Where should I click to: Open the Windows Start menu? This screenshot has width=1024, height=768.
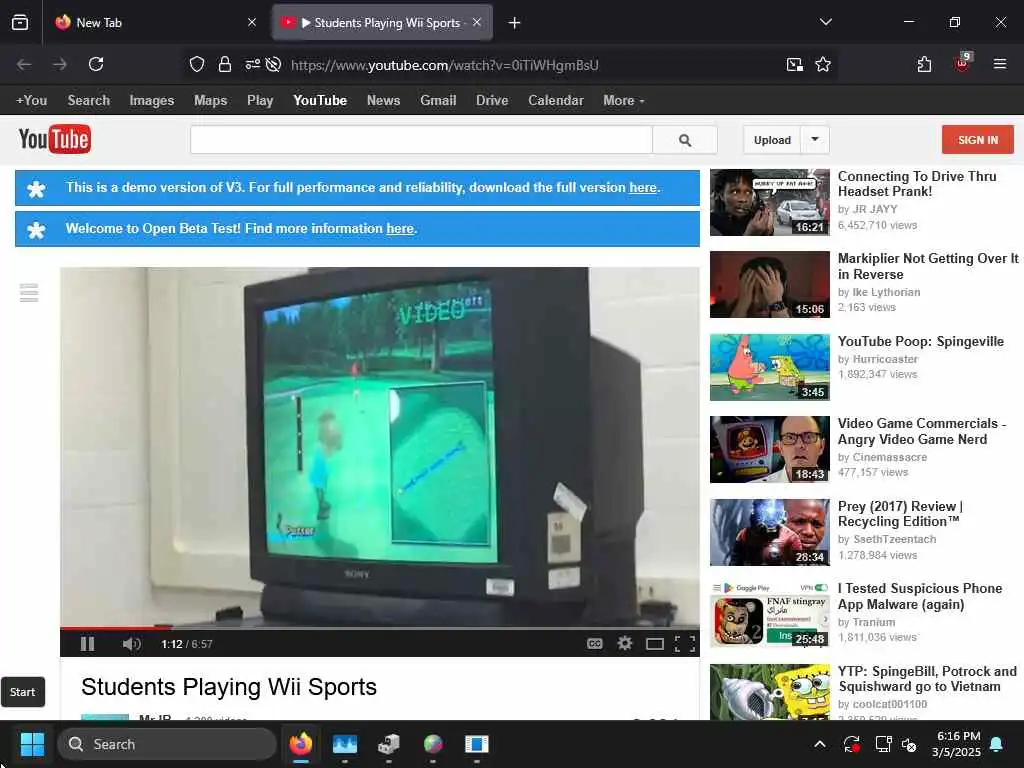32,744
